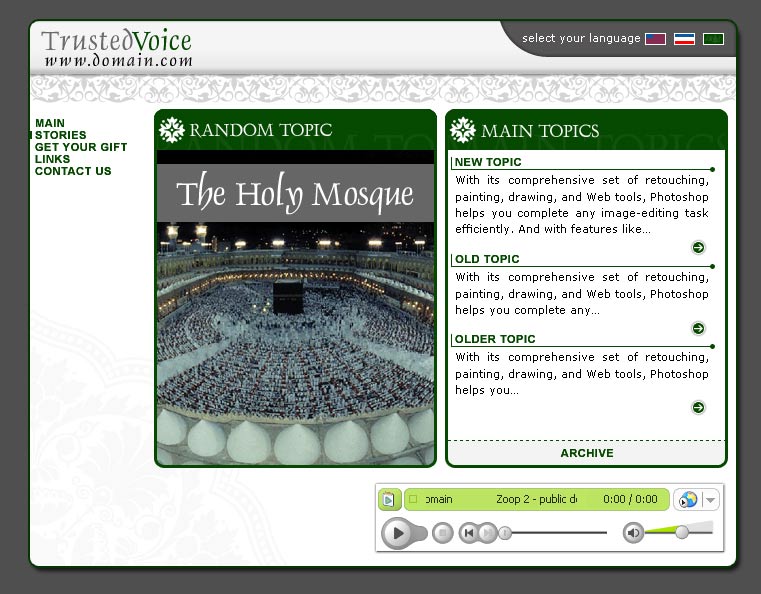The image size is (761, 594).
Task: Open New Topic with green arrow
Action: tap(698, 247)
